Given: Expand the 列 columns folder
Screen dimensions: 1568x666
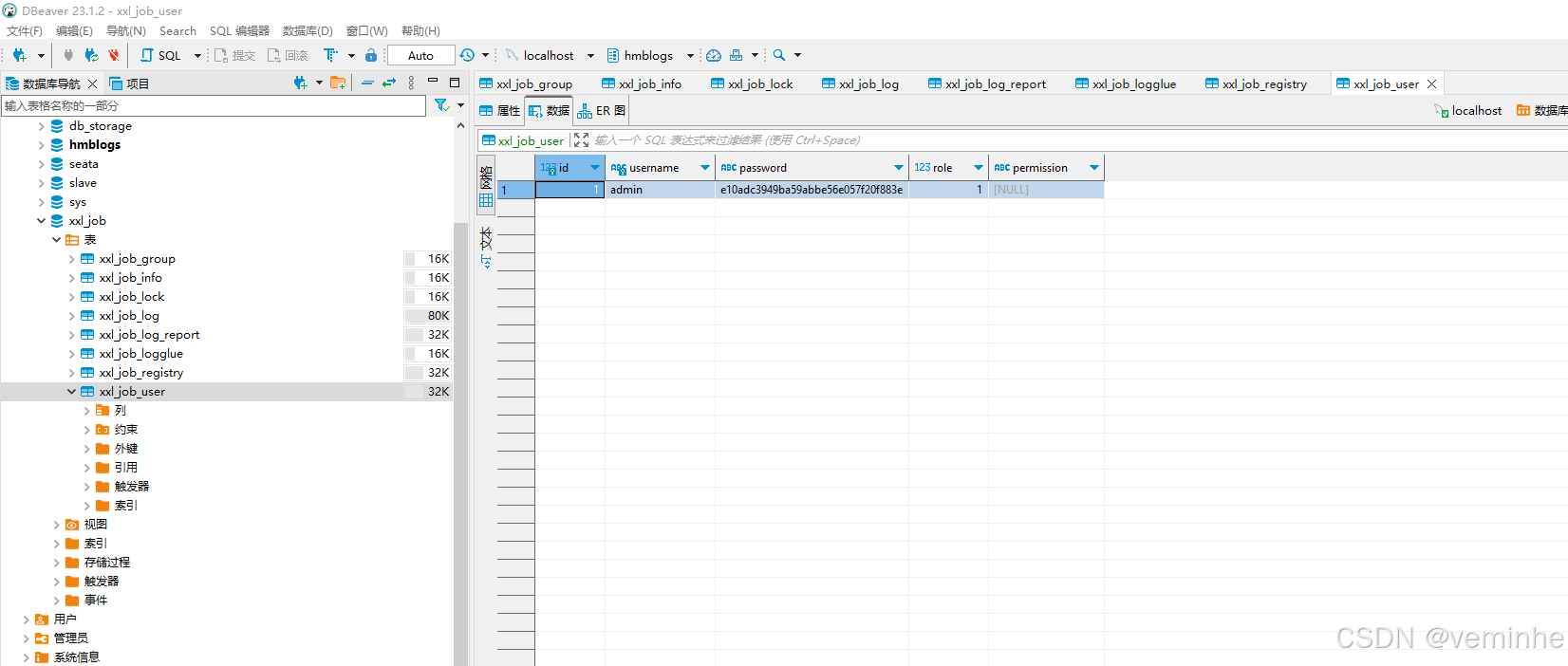Looking at the screenshot, I should 86,411.
